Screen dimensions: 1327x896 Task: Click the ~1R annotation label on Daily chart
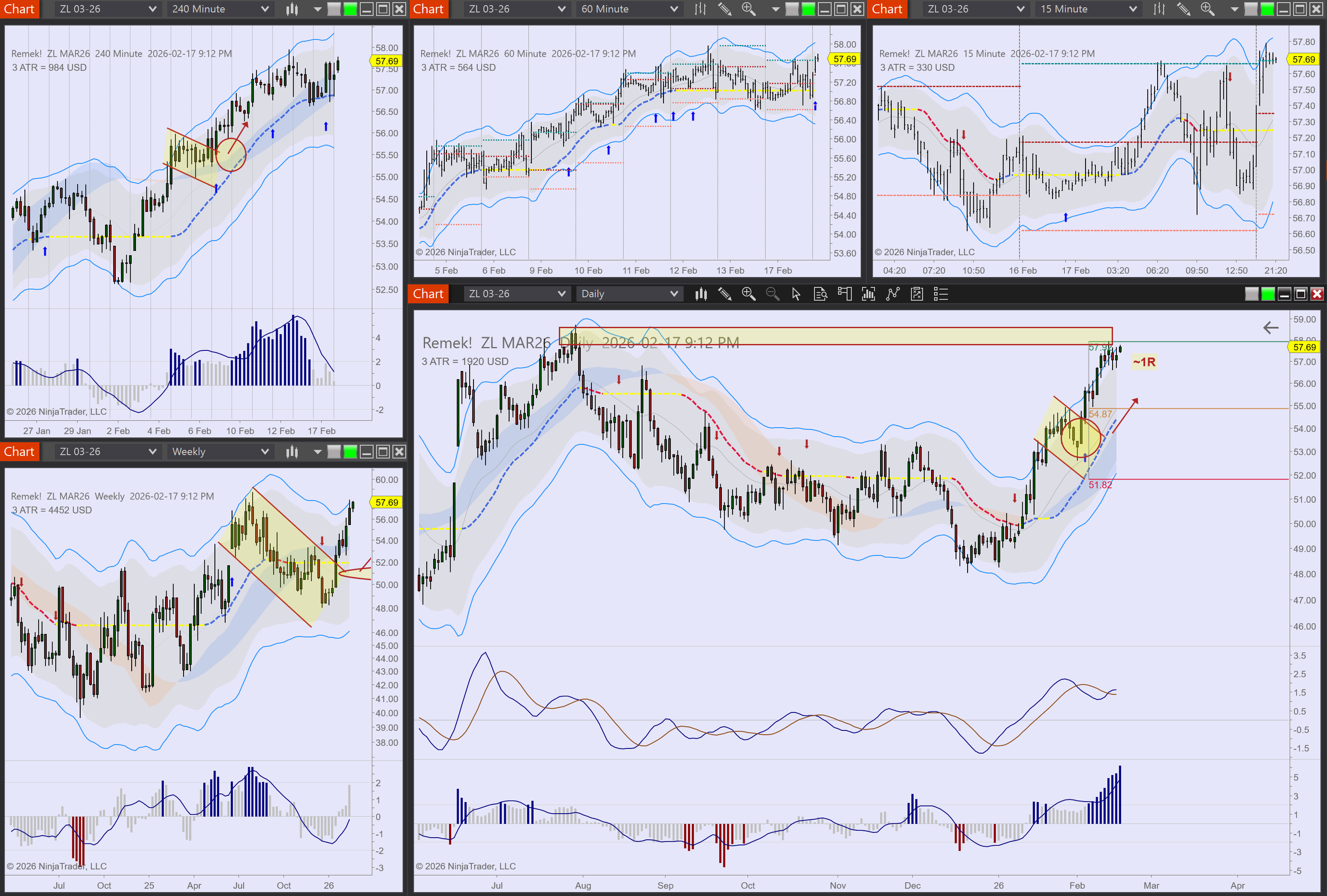point(1144,362)
